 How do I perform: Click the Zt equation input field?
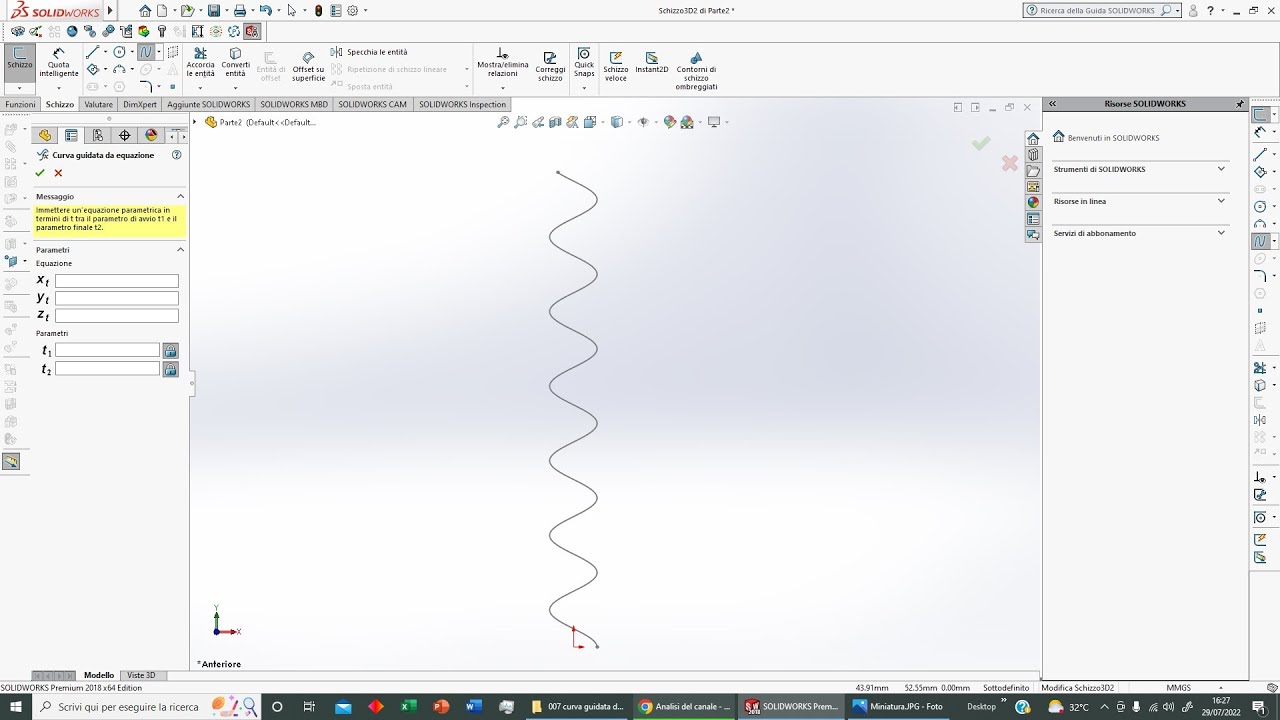click(x=117, y=316)
